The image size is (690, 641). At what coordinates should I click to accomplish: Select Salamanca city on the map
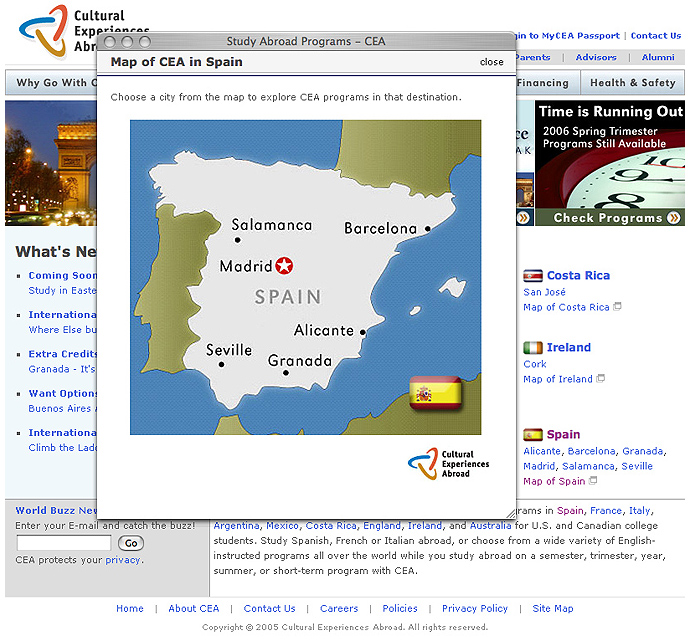coord(271,226)
